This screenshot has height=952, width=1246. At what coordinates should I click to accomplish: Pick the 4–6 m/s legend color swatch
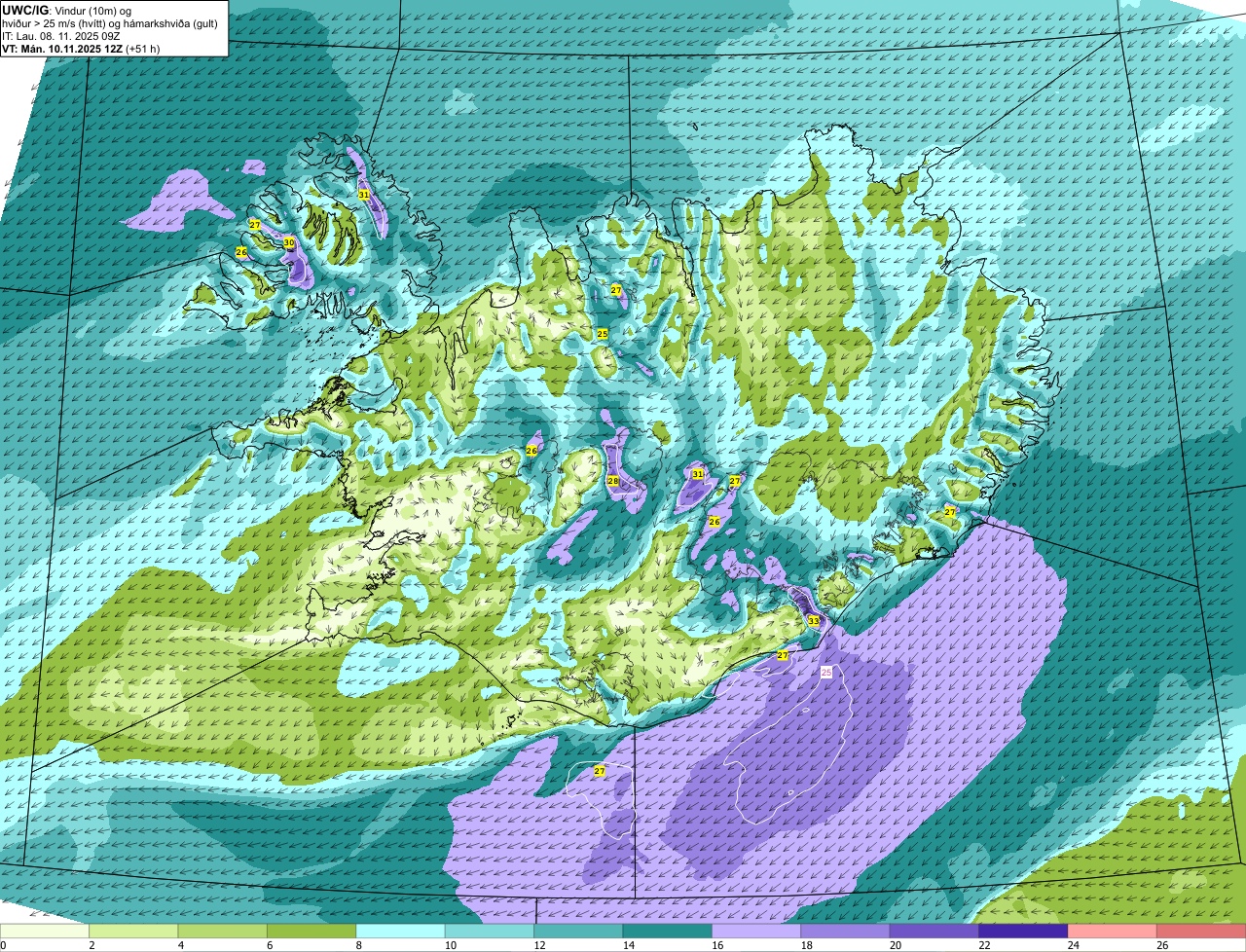(x=222, y=932)
